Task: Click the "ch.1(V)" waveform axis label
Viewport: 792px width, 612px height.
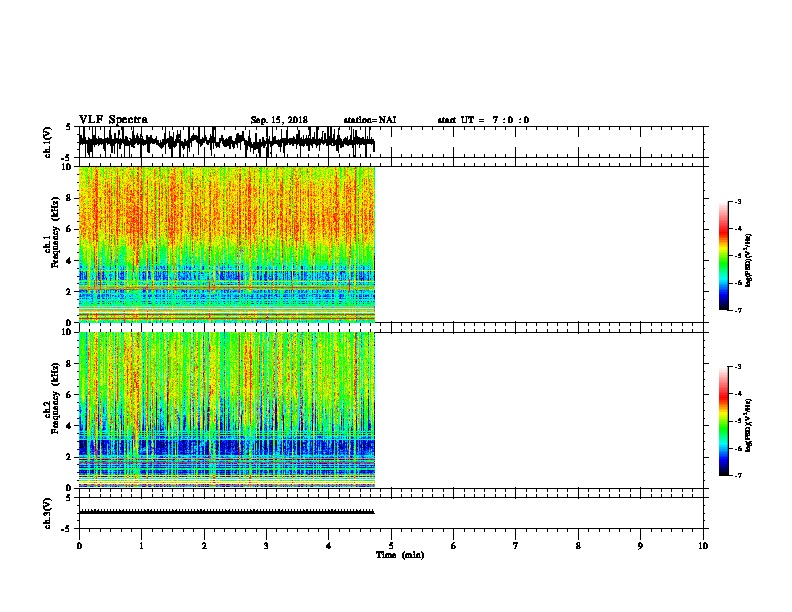Action: tap(47, 142)
